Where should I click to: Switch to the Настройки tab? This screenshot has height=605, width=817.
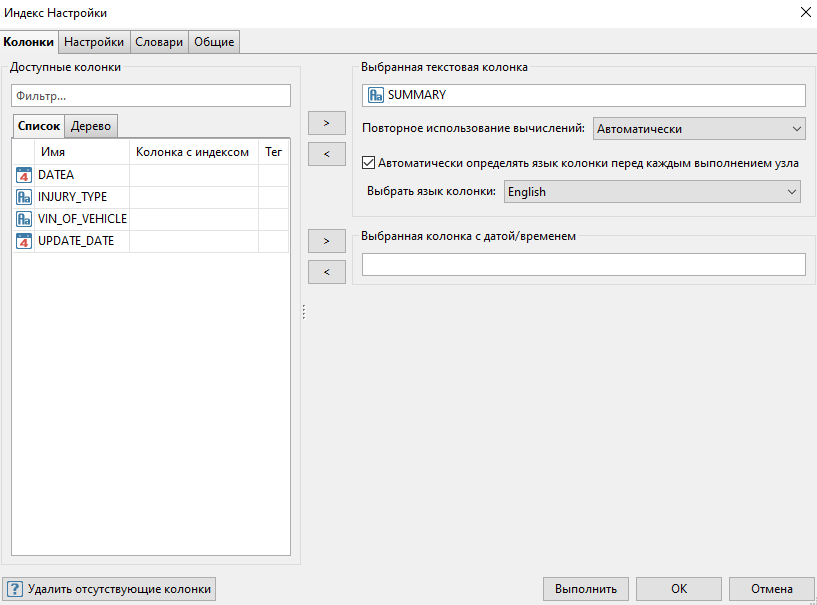(x=94, y=42)
